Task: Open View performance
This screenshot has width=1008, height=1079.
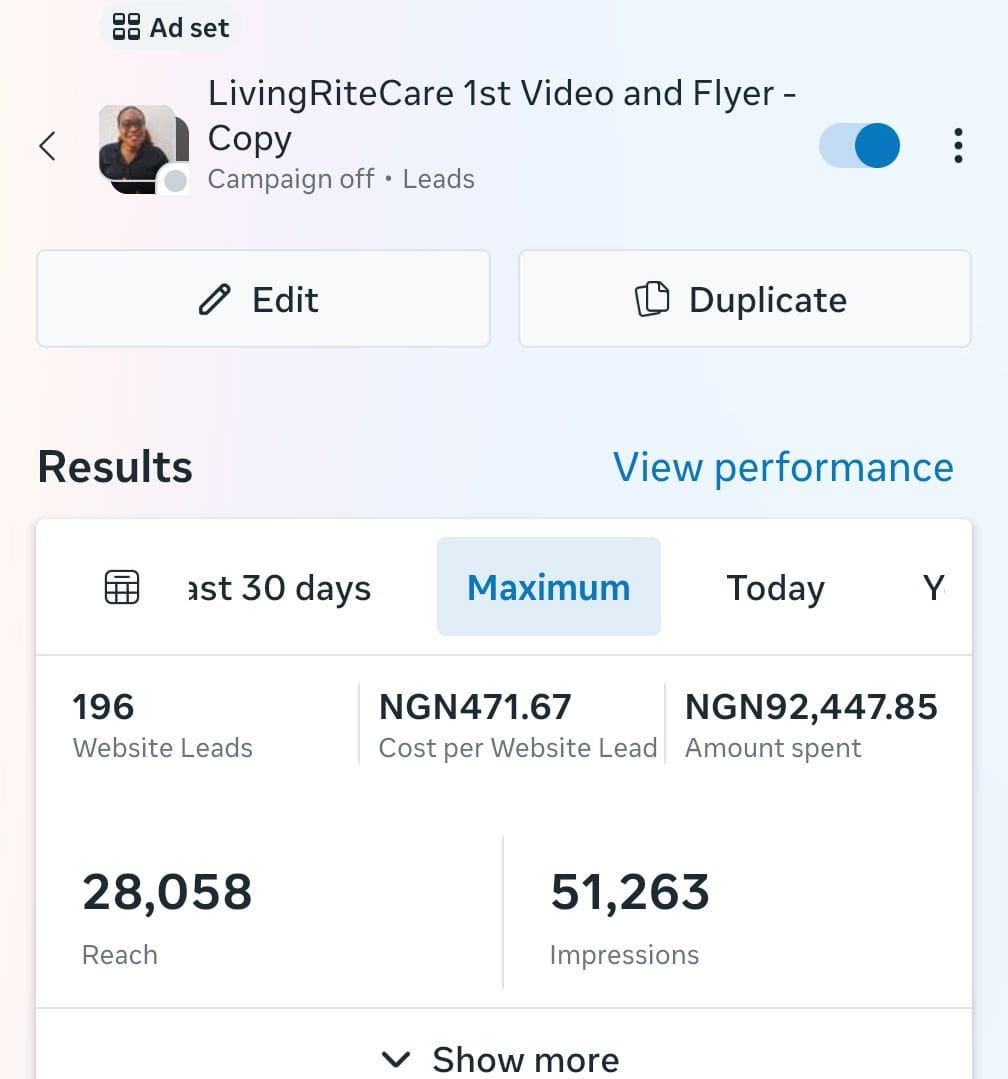Action: (784, 466)
